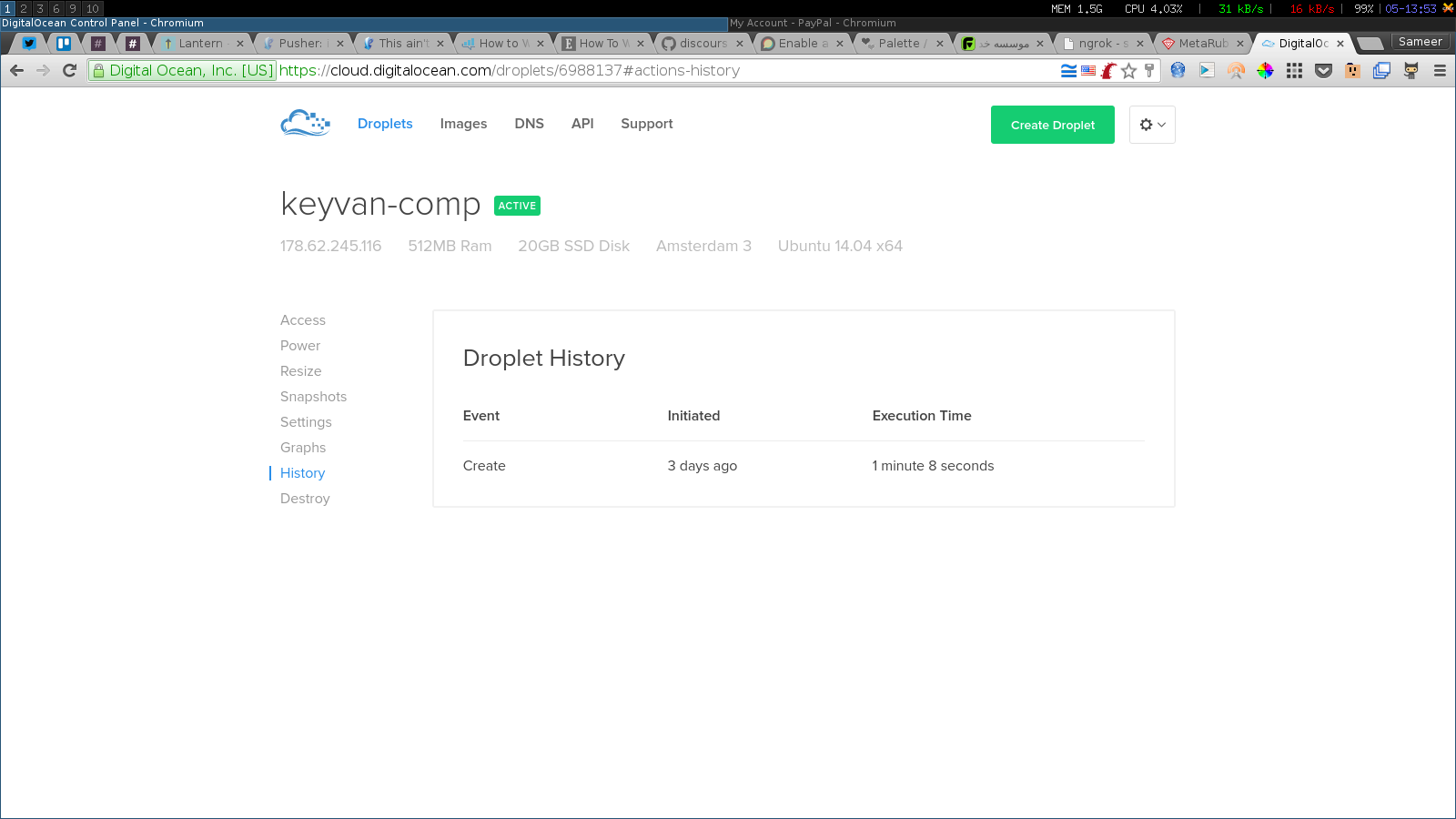Click the GitHub Octocat extension icon

tap(1410, 70)
